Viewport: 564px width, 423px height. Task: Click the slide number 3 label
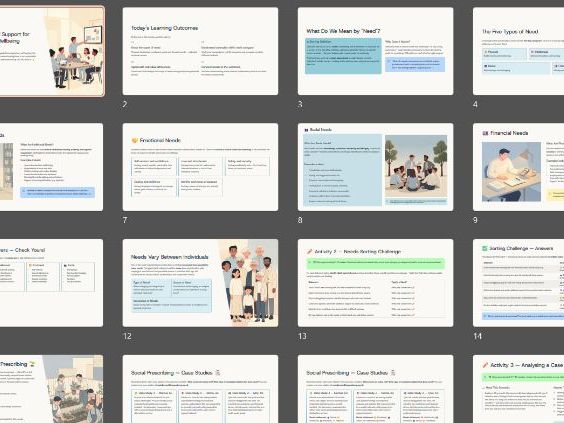click(x=300, y=104)
